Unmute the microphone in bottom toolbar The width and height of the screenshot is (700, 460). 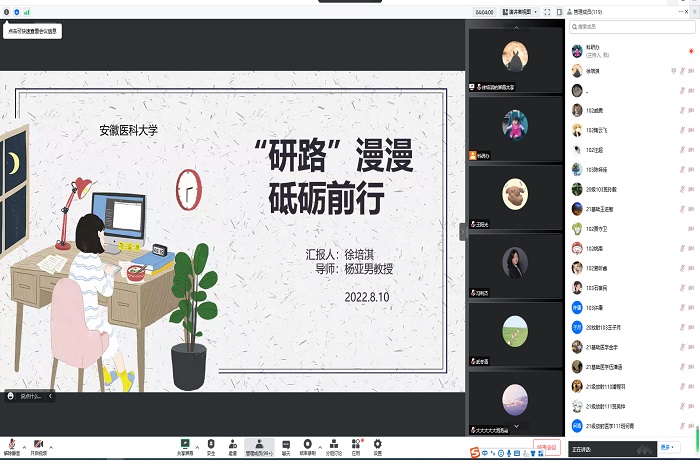point(11,443)
